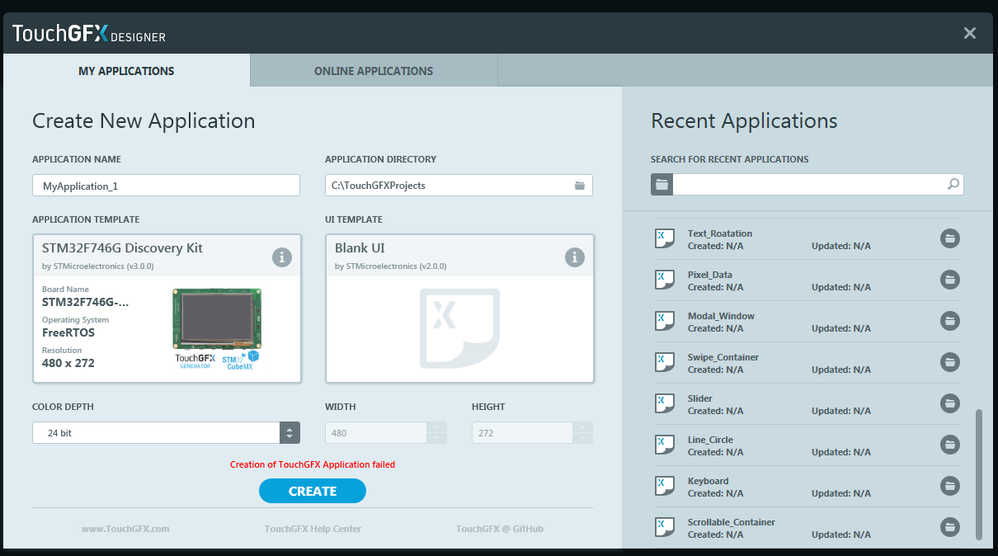Open info for STM32F746G Discovery Kit template
998x556 pixels.
pyautogui.click(x=282, y=258)
